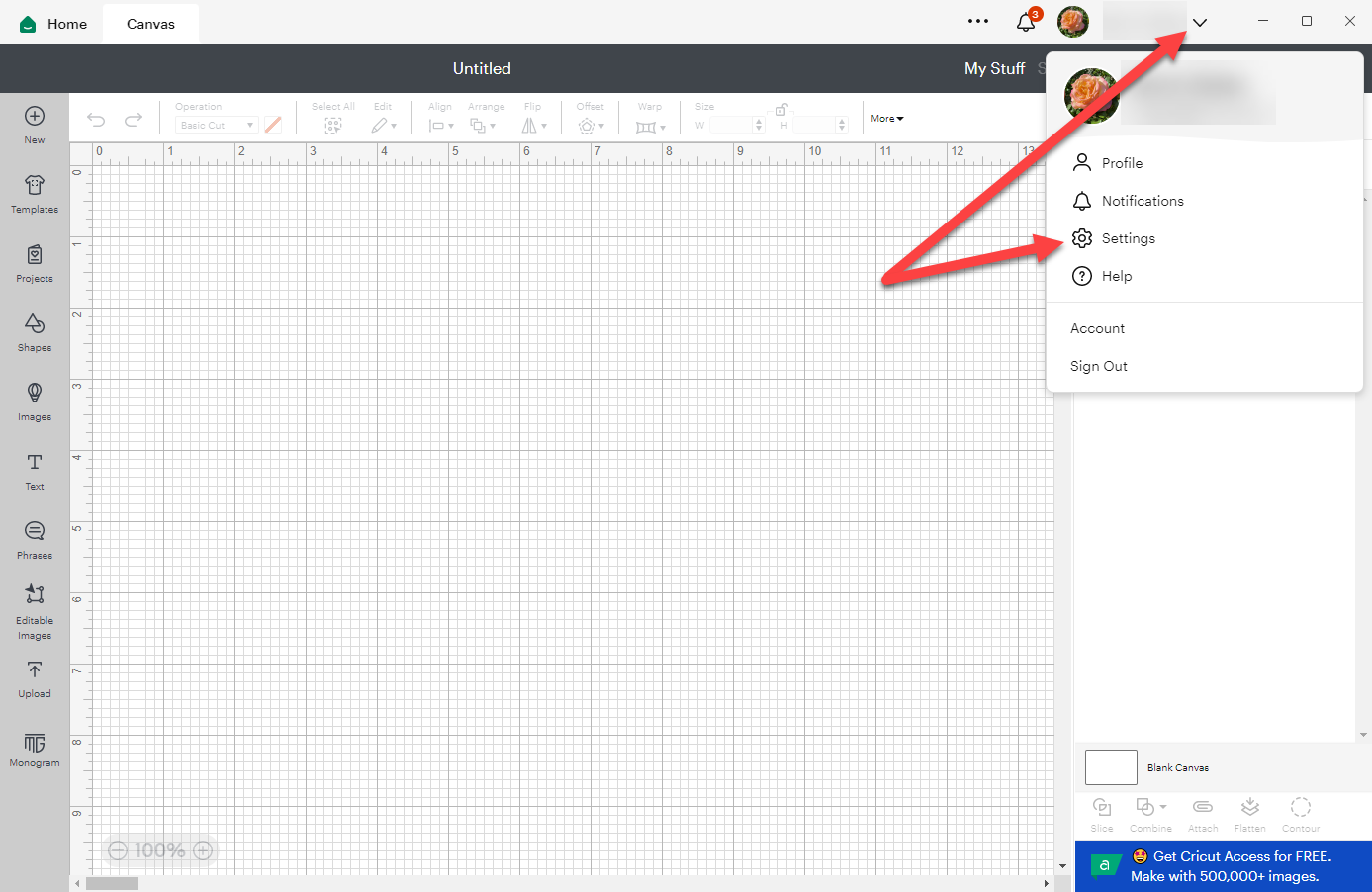
Task: Open Phrases in the left sidebar
Action: [x=35, y=540]
